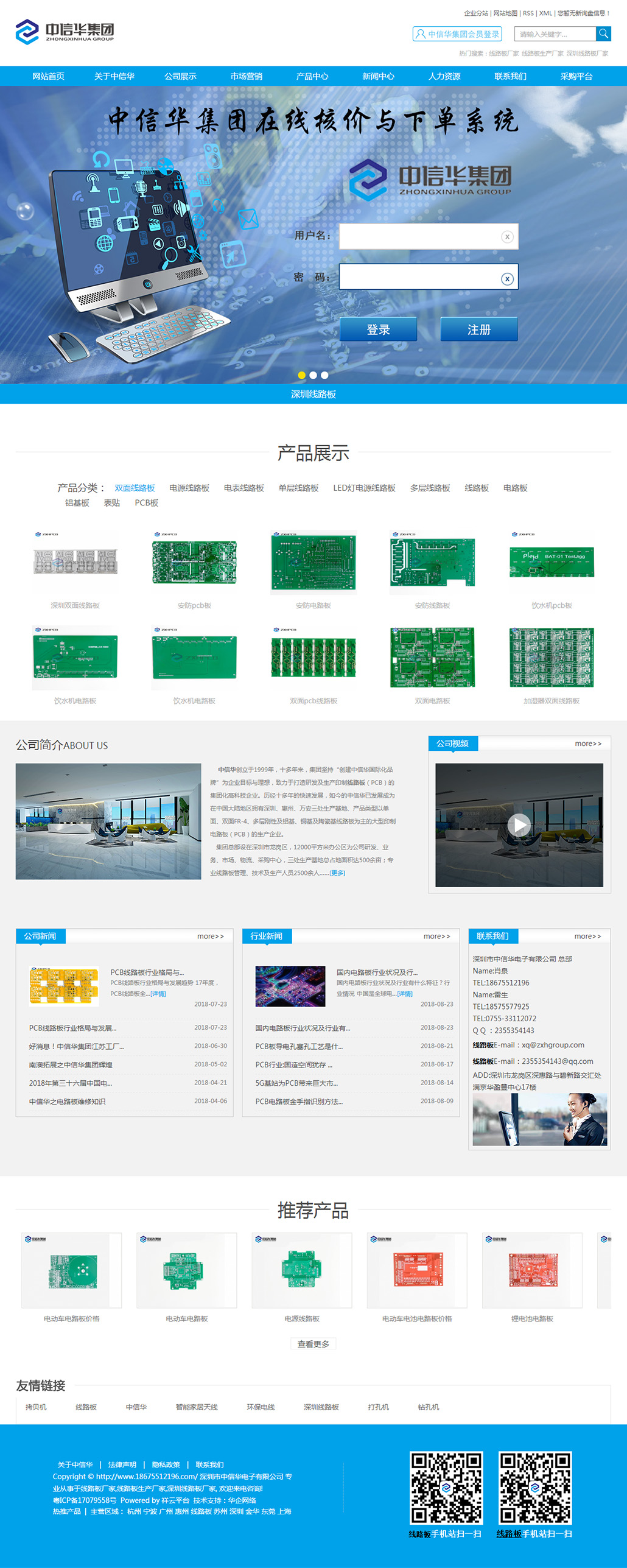Open the 拷贝机 friend link
This screenshot has width=627, height=1568.
pos(36,1407)
